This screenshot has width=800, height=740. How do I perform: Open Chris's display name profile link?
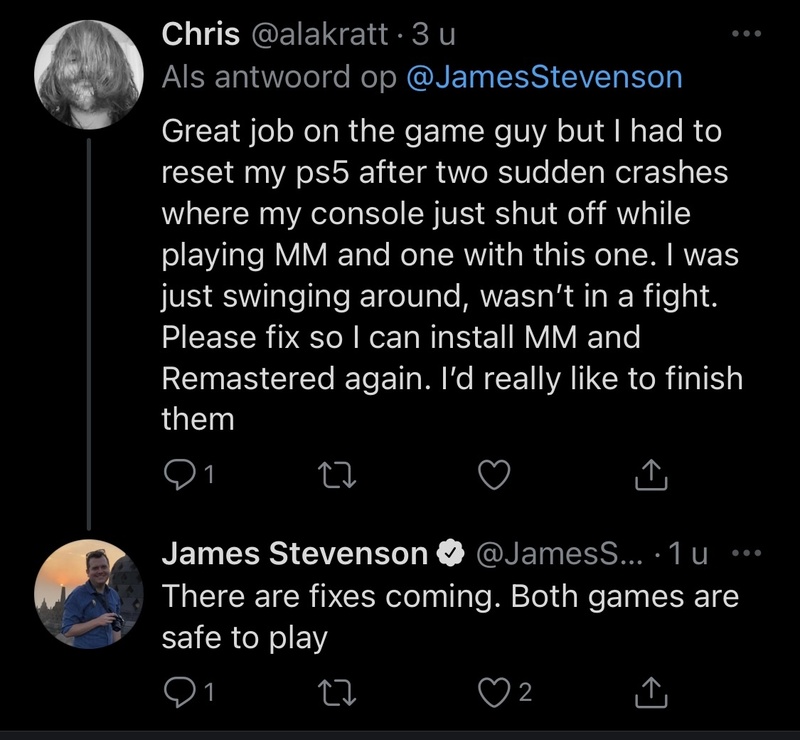(200, 33)
